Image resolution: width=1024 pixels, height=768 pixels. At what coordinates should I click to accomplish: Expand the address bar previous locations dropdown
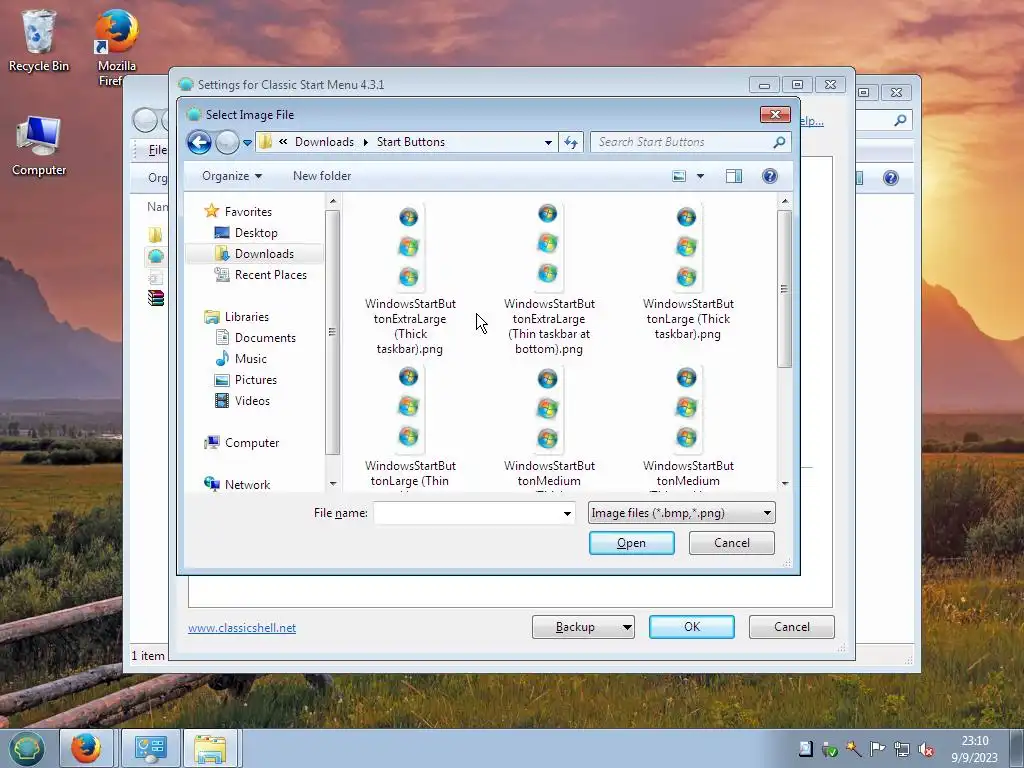(549, 142)
